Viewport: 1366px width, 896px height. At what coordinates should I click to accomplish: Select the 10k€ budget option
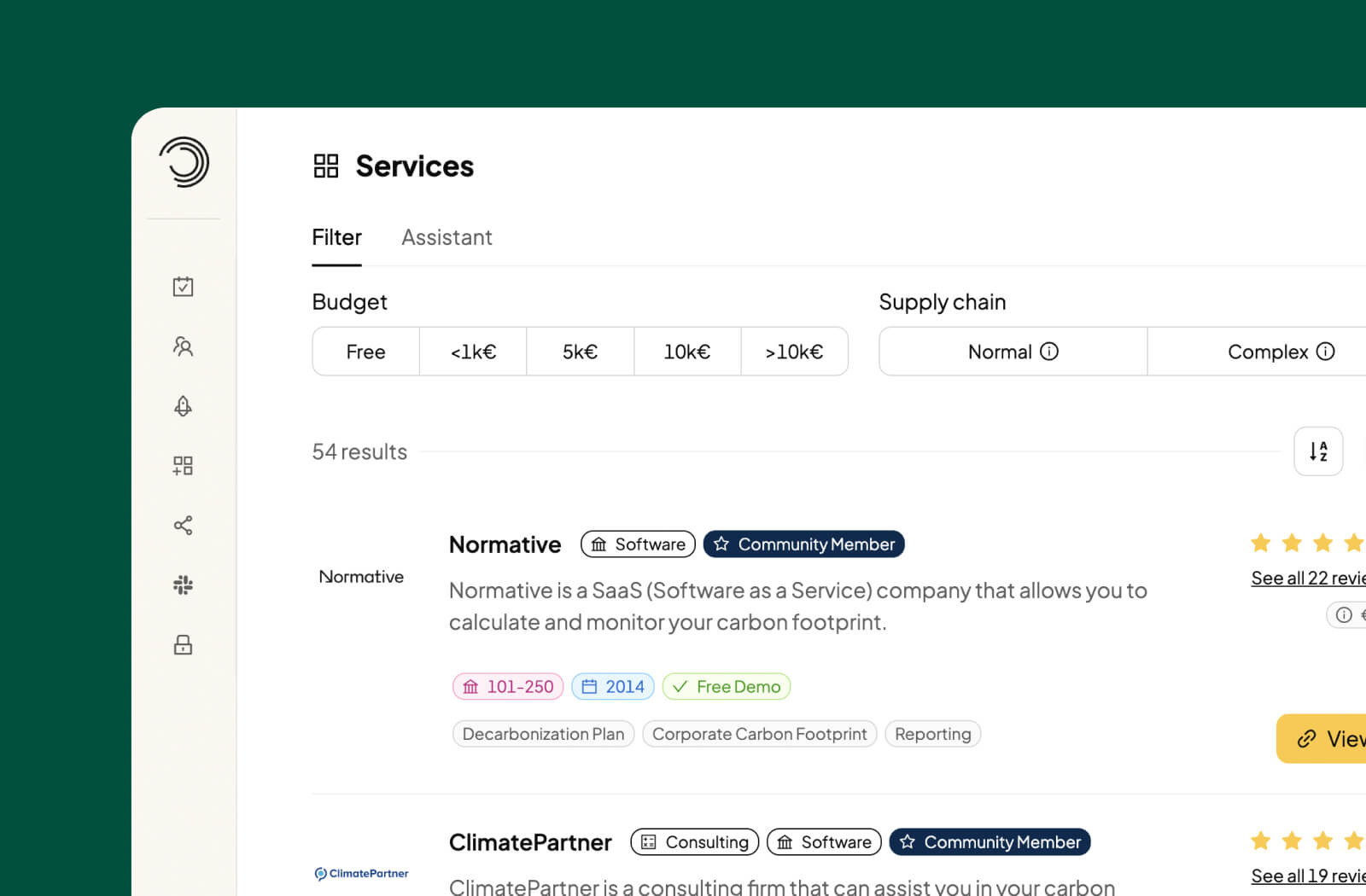(x=687, y=352)
